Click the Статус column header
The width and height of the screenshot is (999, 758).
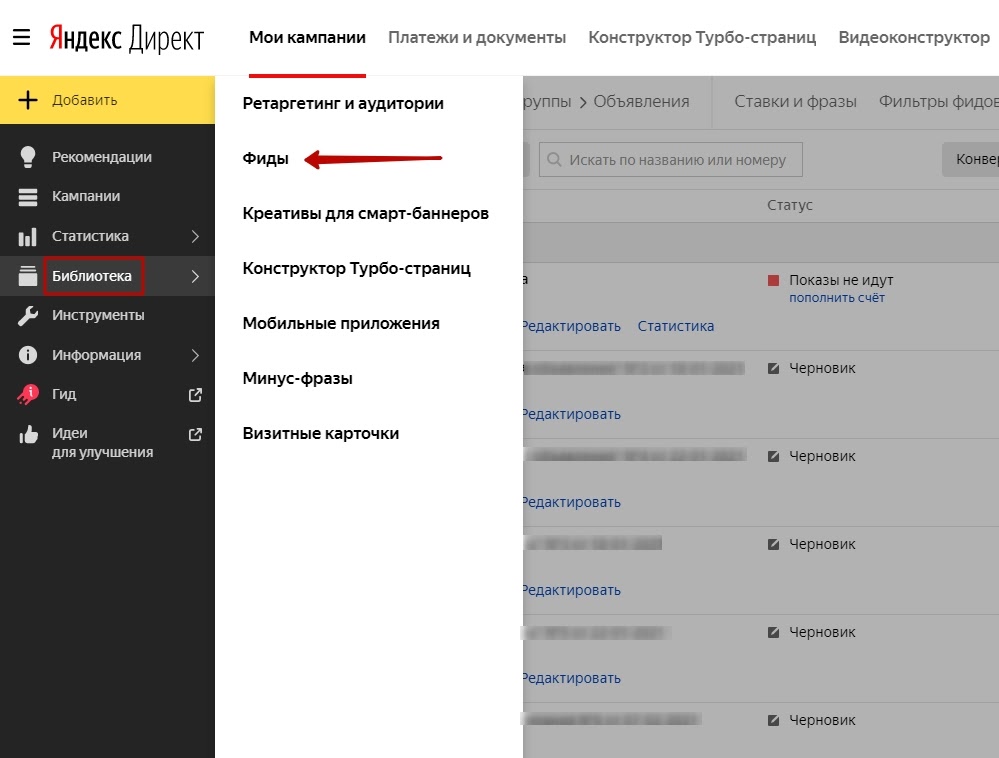pos(789,205)
